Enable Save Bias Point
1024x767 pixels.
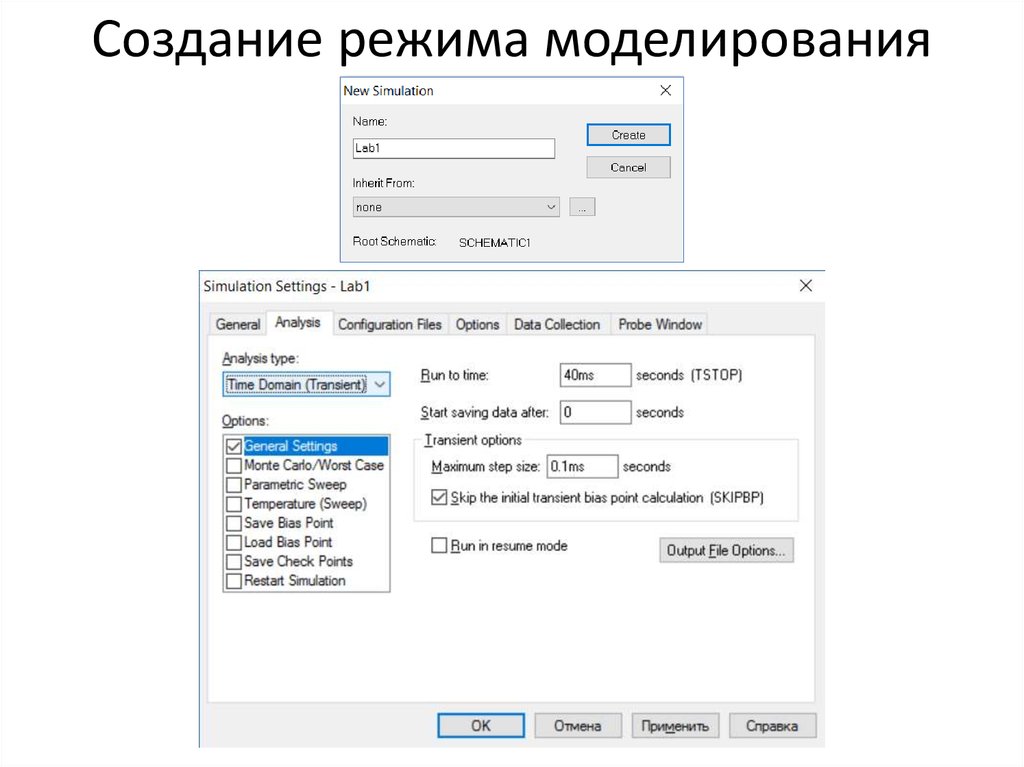tap(233, 522)
